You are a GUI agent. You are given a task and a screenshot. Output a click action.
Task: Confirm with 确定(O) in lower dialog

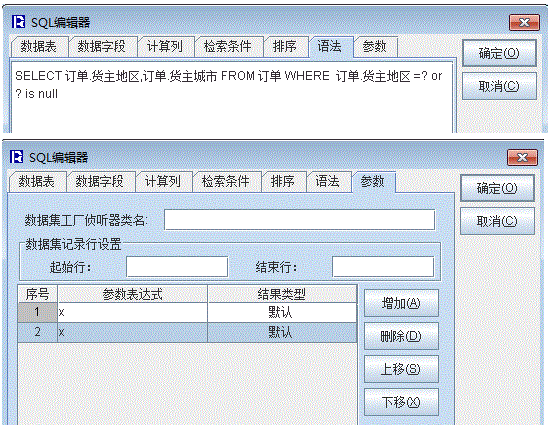coord(497,188)
